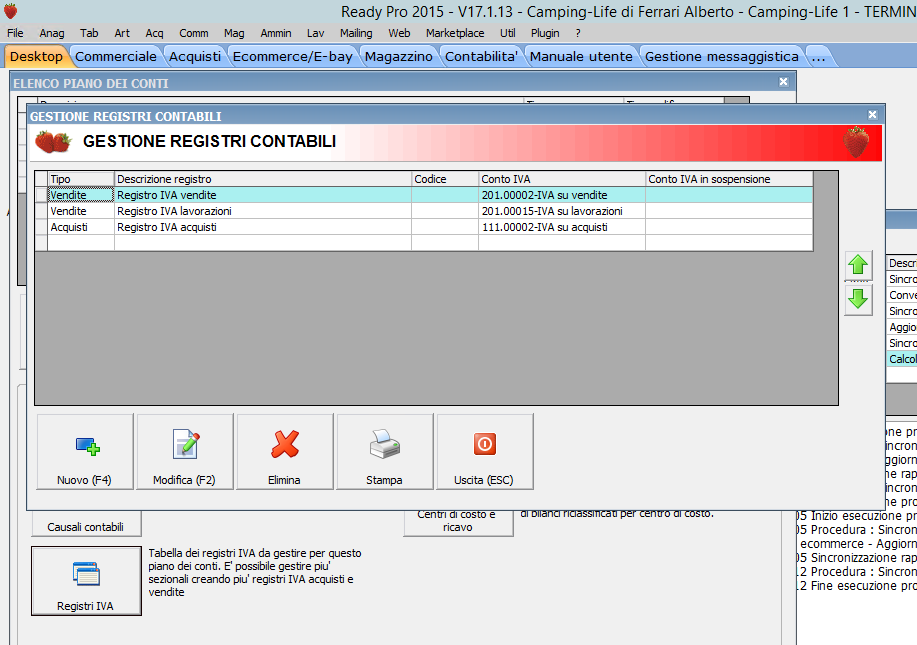Switch to the Magazzino tab
The height and width of the screenshot is (645, 917).
click(399, 57)
